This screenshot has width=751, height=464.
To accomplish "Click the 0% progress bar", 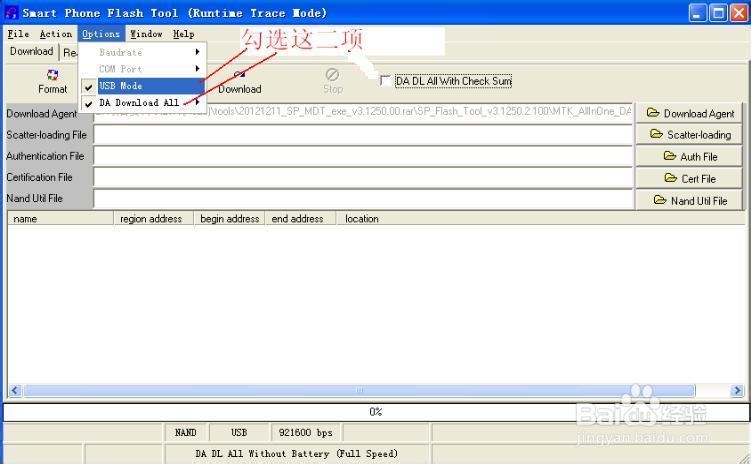I will coord(376,412).
